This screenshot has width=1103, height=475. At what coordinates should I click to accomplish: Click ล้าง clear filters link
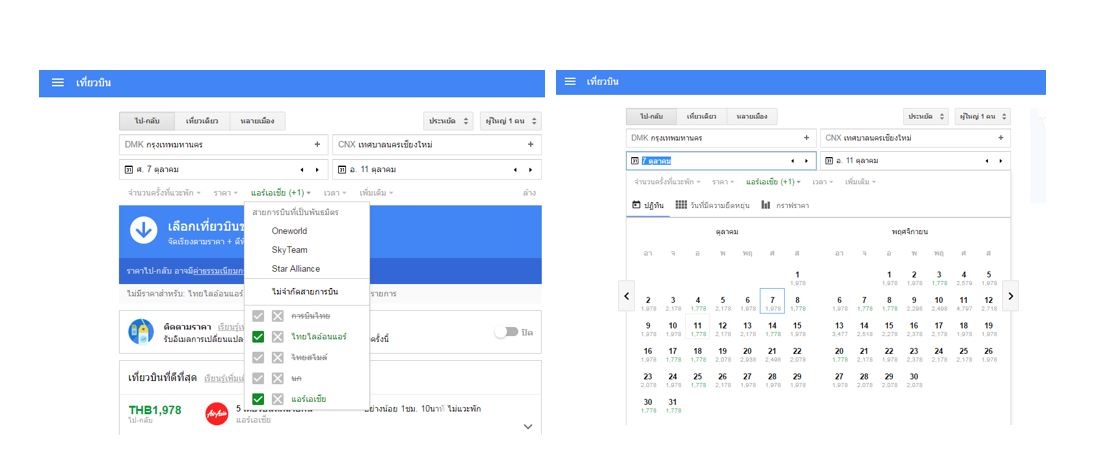[529, 192]
